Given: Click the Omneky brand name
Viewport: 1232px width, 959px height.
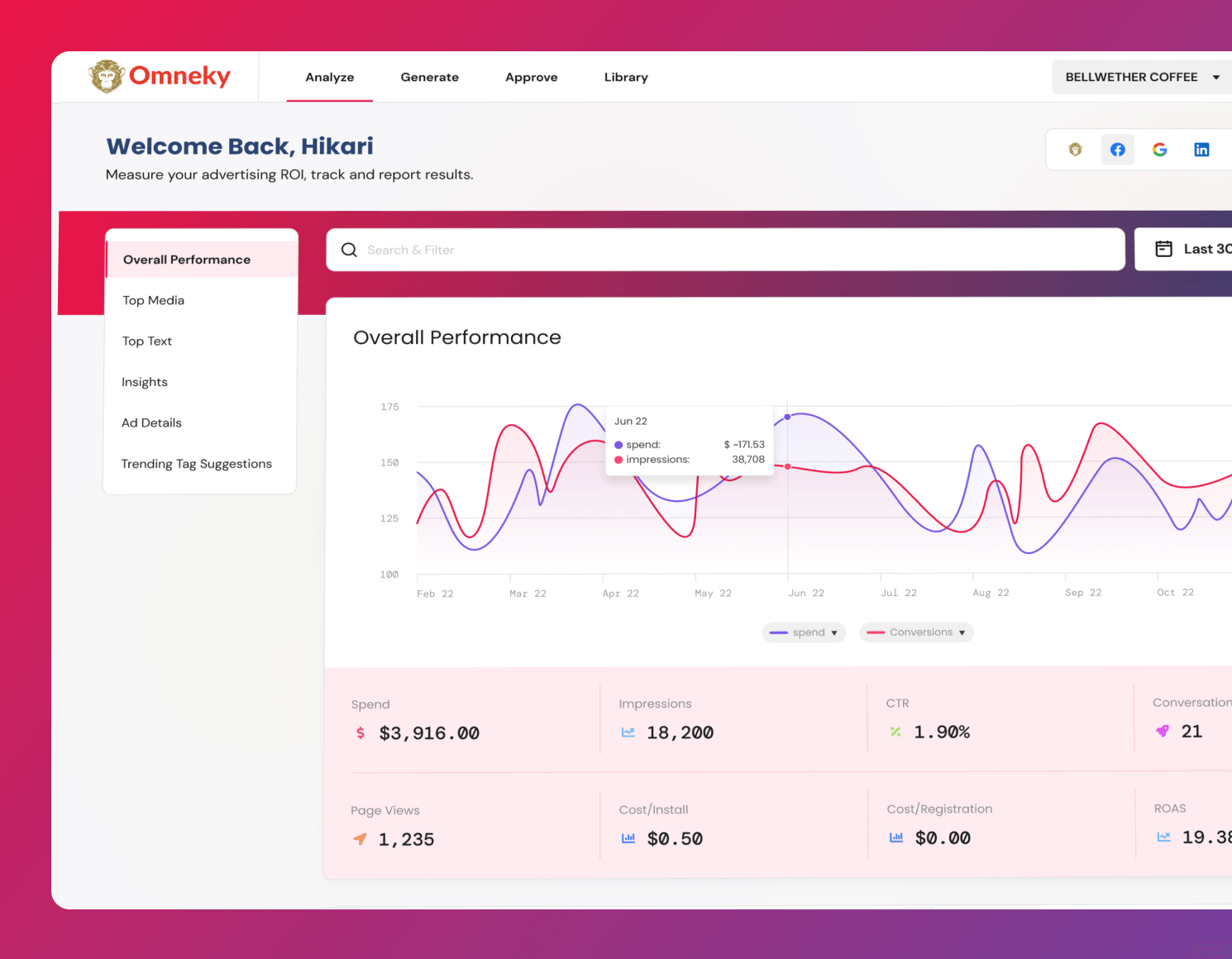Looking at the screenshot, I should 179,76.
